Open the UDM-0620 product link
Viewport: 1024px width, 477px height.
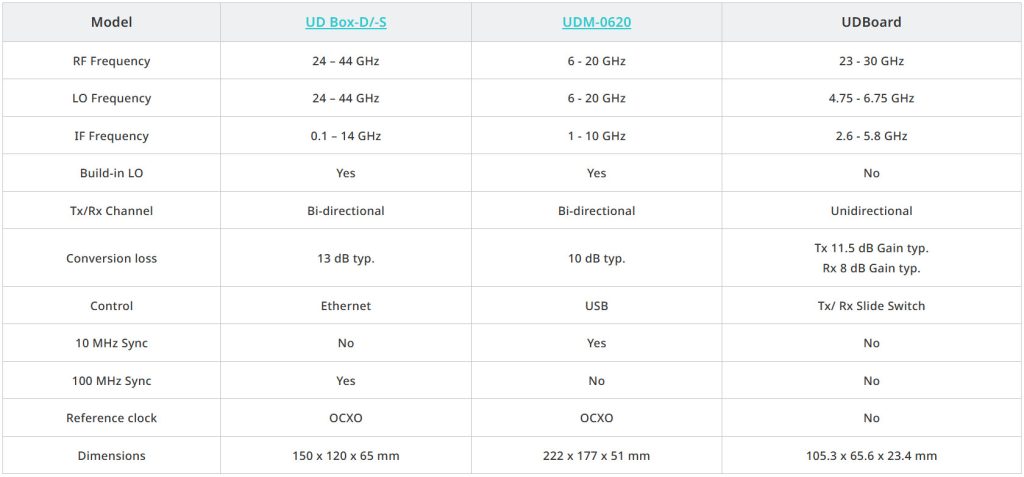(596, 22)
